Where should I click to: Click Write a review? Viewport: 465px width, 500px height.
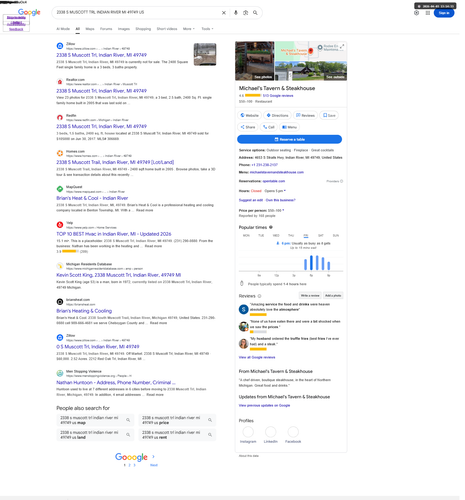[310, 296]
